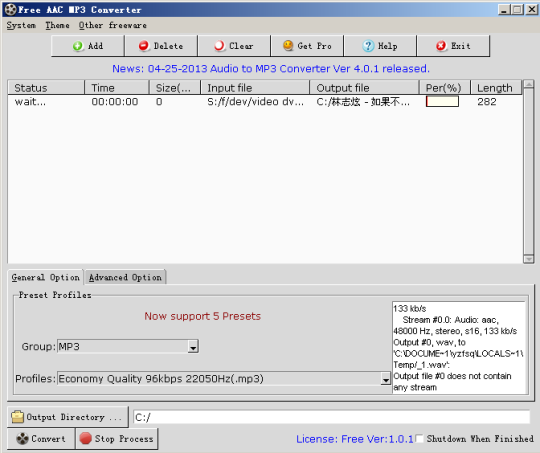
Task: Click the progress bar in Per(%) column
Action: click(x=442, y=101)
